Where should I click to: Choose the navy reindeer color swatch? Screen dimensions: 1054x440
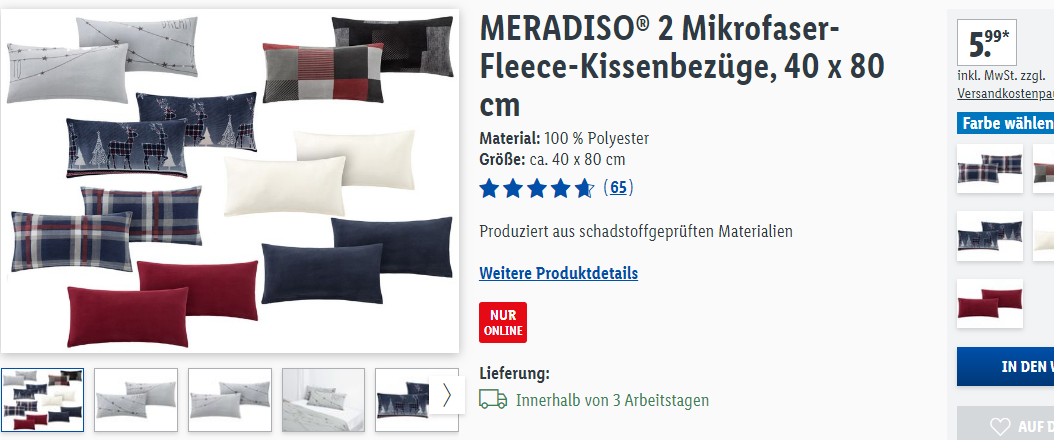point(989,236)
